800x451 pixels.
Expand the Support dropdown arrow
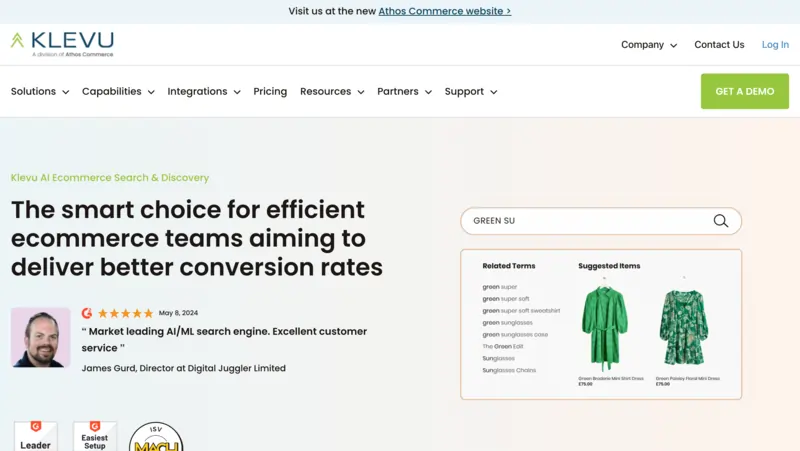click(493, 92)
